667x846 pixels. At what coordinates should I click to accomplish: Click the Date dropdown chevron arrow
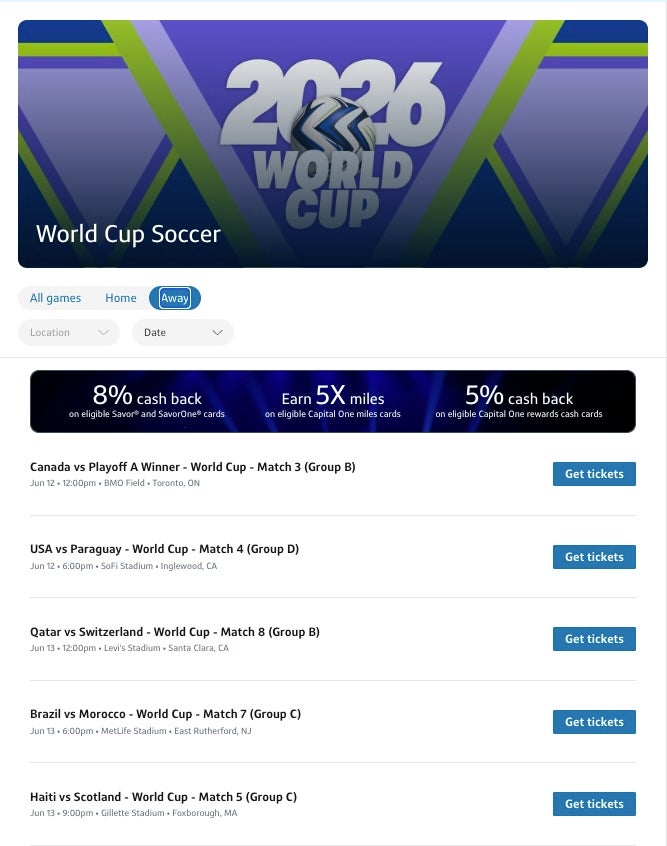(217, 332)
